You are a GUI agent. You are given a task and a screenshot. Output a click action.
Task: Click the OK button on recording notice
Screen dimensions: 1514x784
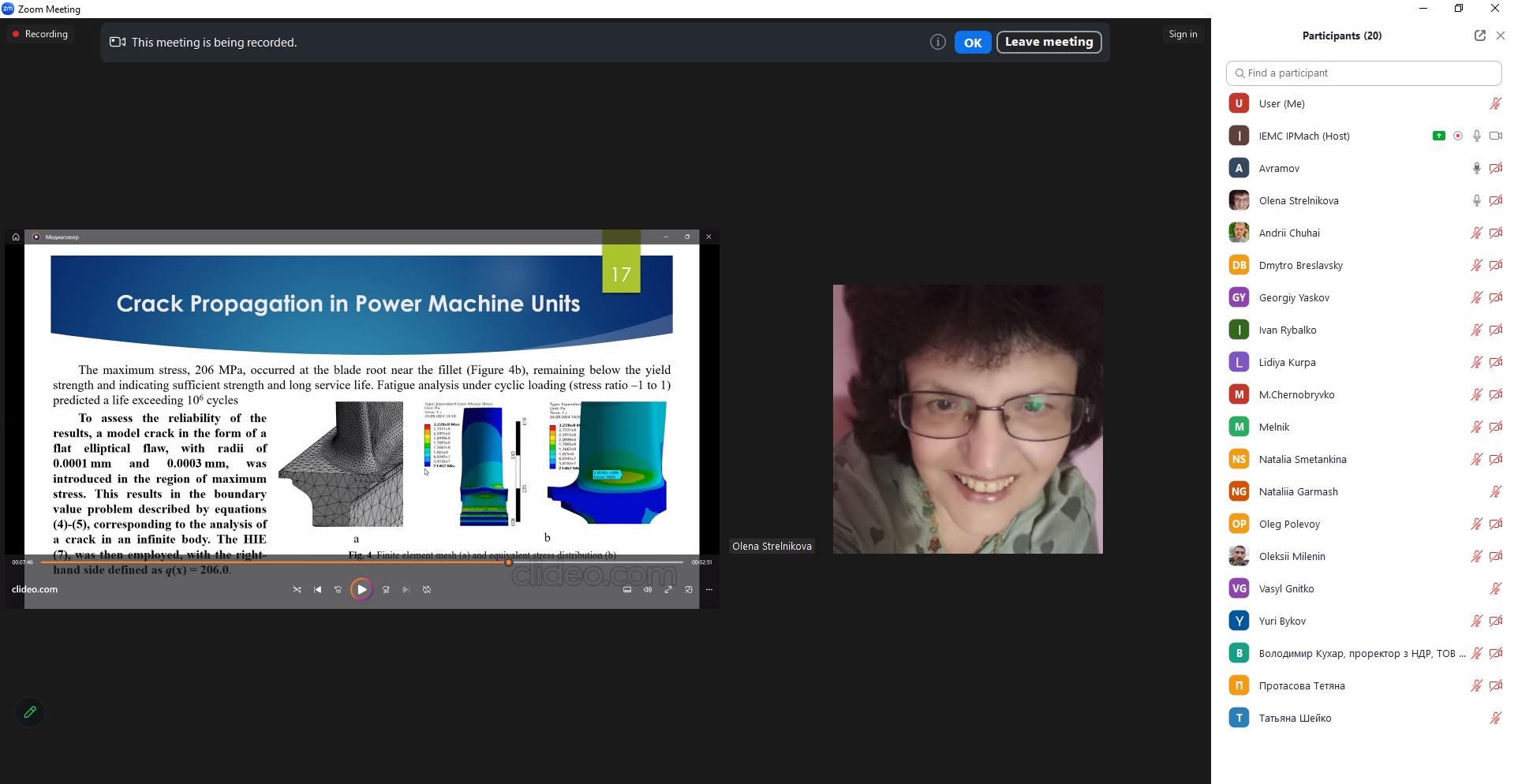pyautogui.click(x=972, y=43)
